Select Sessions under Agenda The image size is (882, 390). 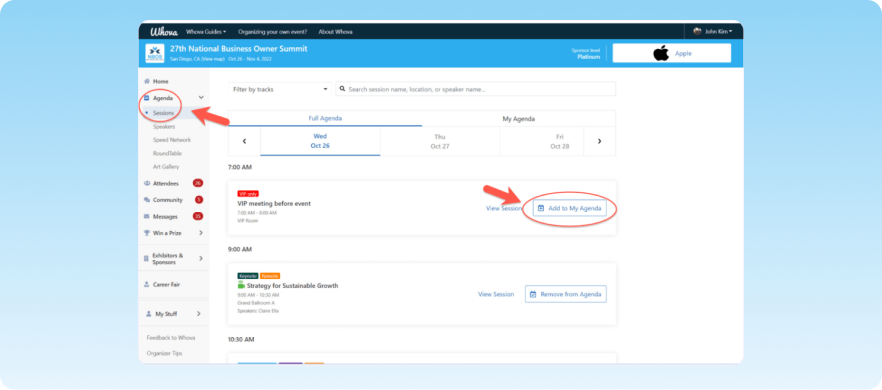(x=163, y=113)
